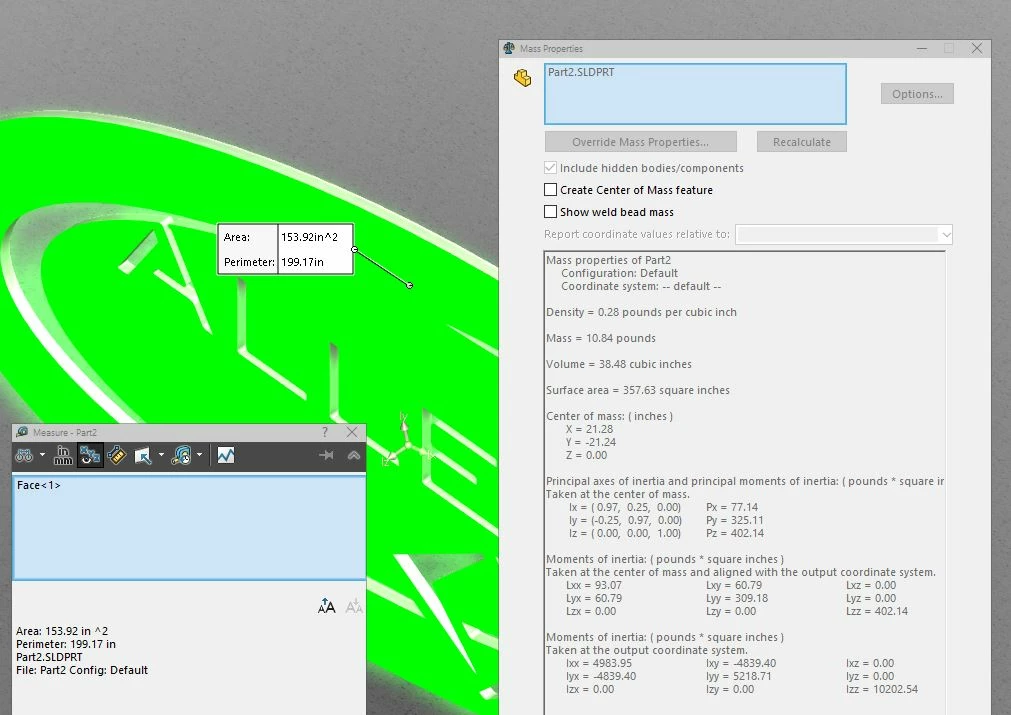Screen dimensions: 1011x715
Task: Click the Mass Properties scale title icon
Action: (509, 48)
